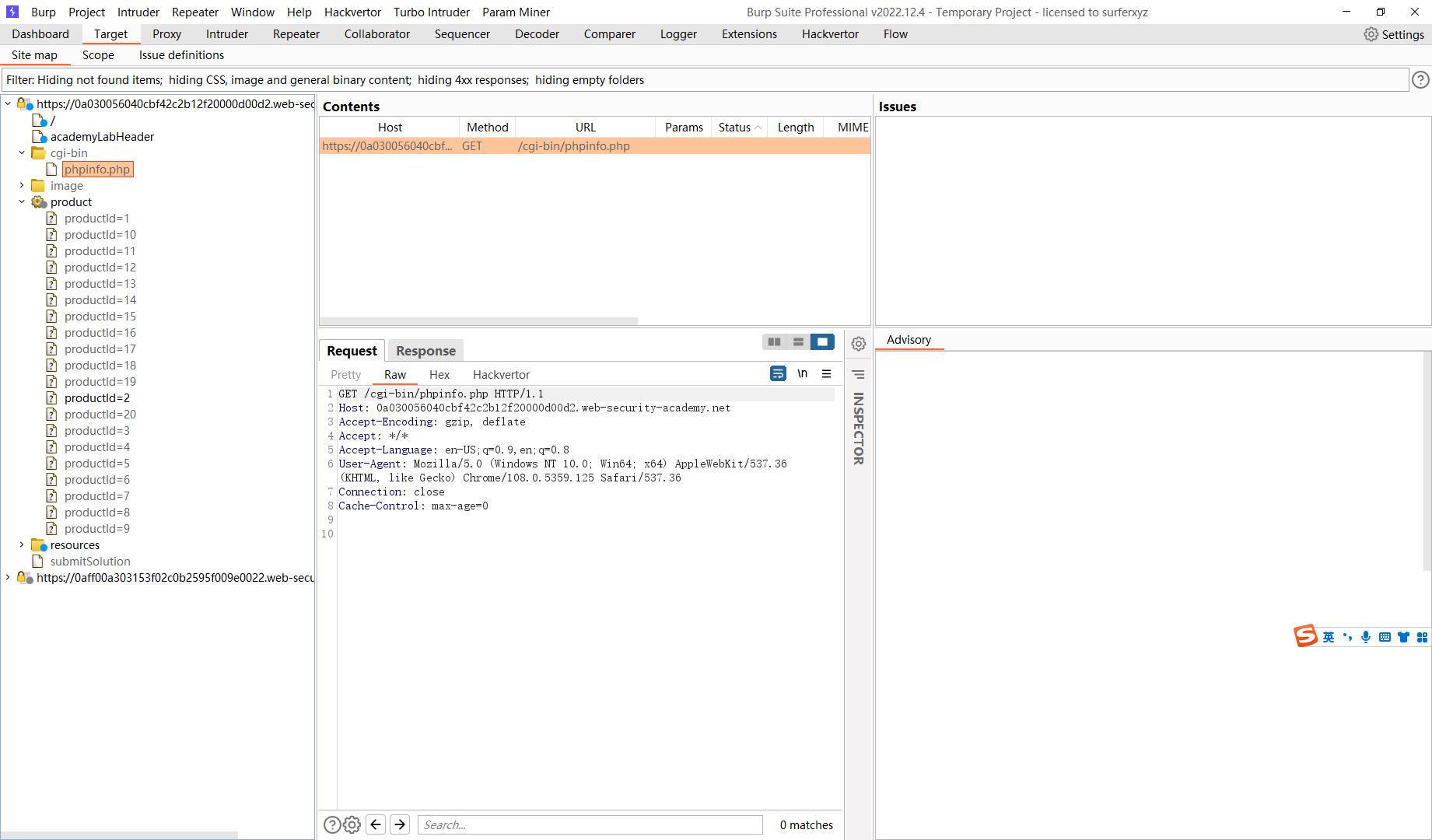Image resolution: width=1432 pixels, height=840 pixels.
Task: Select phpinfo.php in the site map tree
Action: (97, 169)
